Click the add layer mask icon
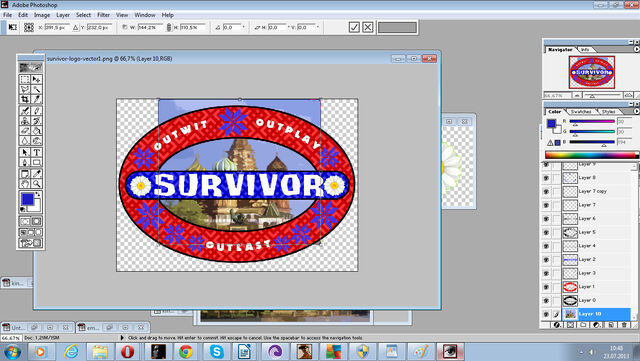 [x=570, y=325]
